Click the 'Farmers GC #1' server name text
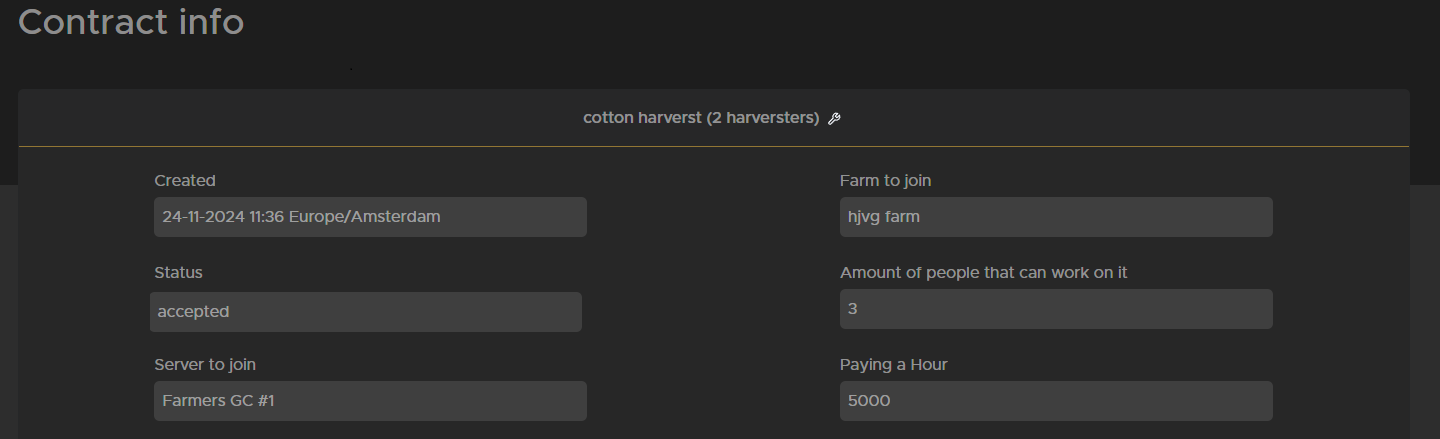 218,401
